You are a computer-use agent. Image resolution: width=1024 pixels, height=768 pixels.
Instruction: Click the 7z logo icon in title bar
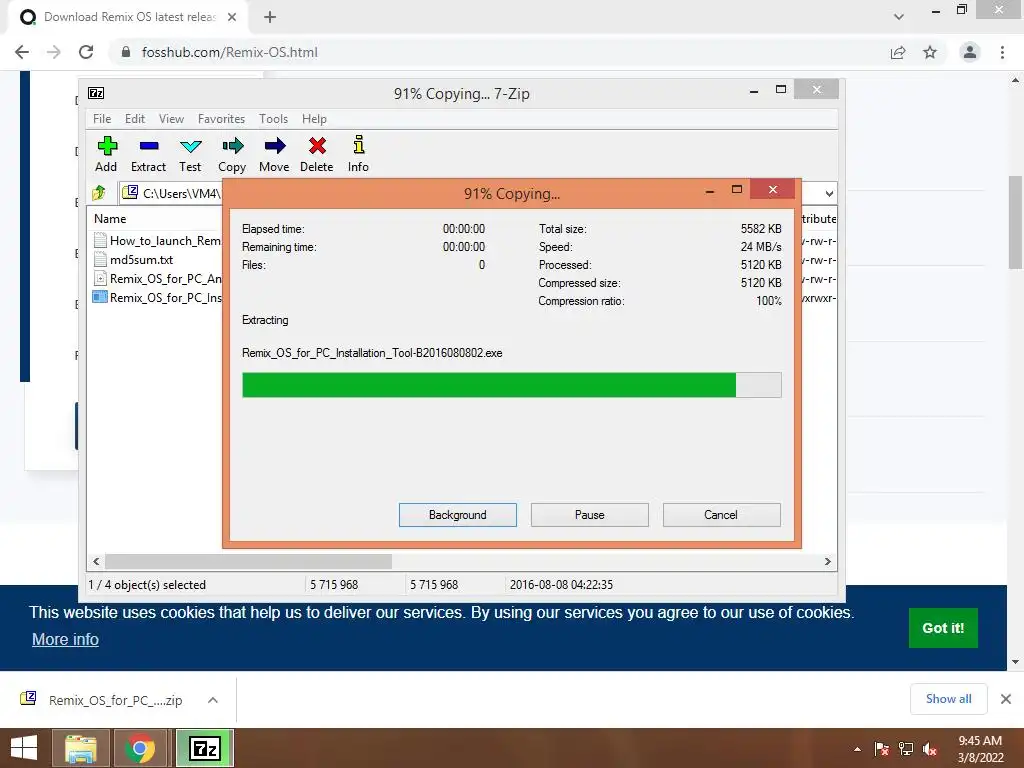96,93
